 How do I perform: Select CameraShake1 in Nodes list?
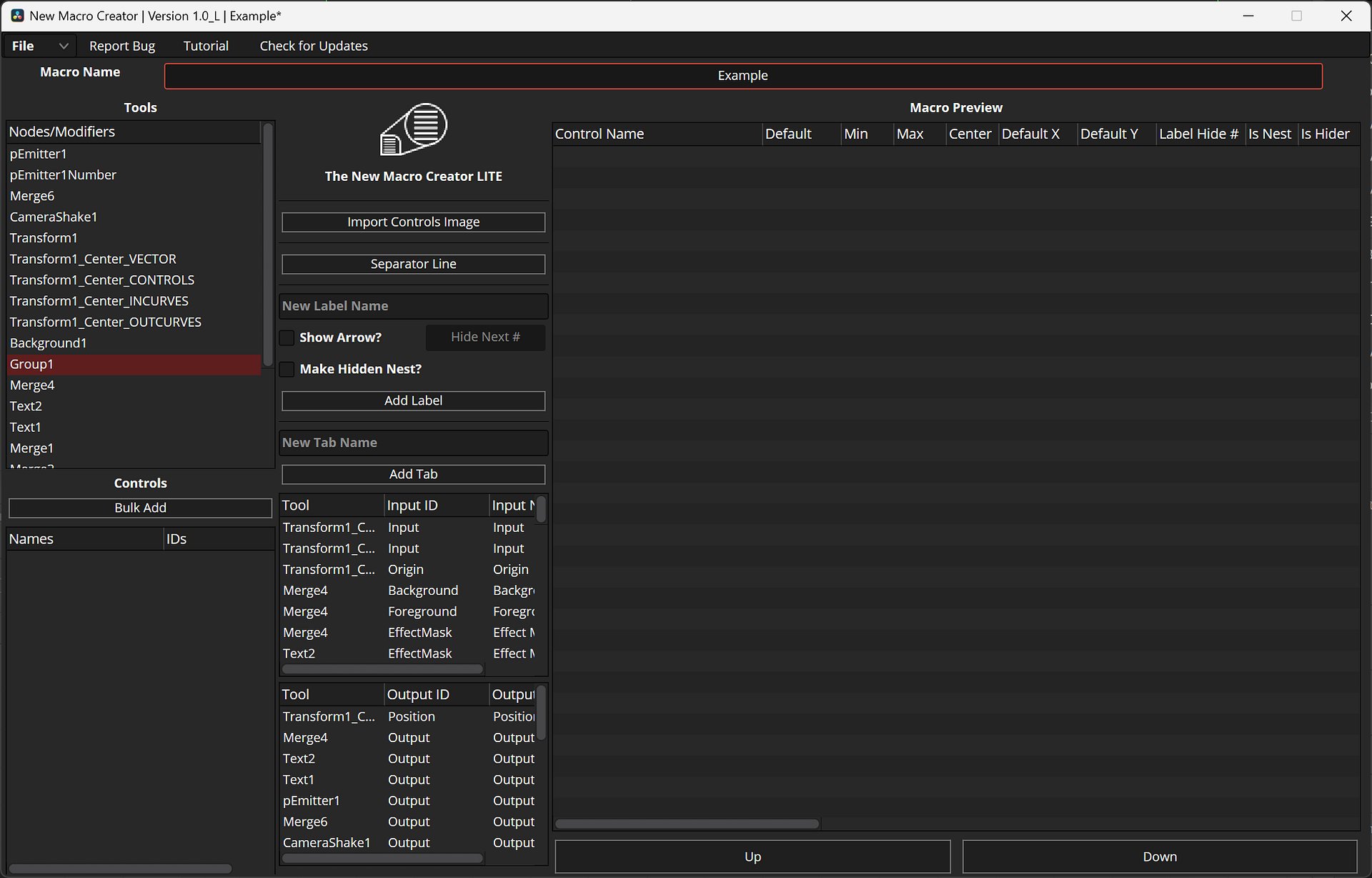[x=134, y=217]
